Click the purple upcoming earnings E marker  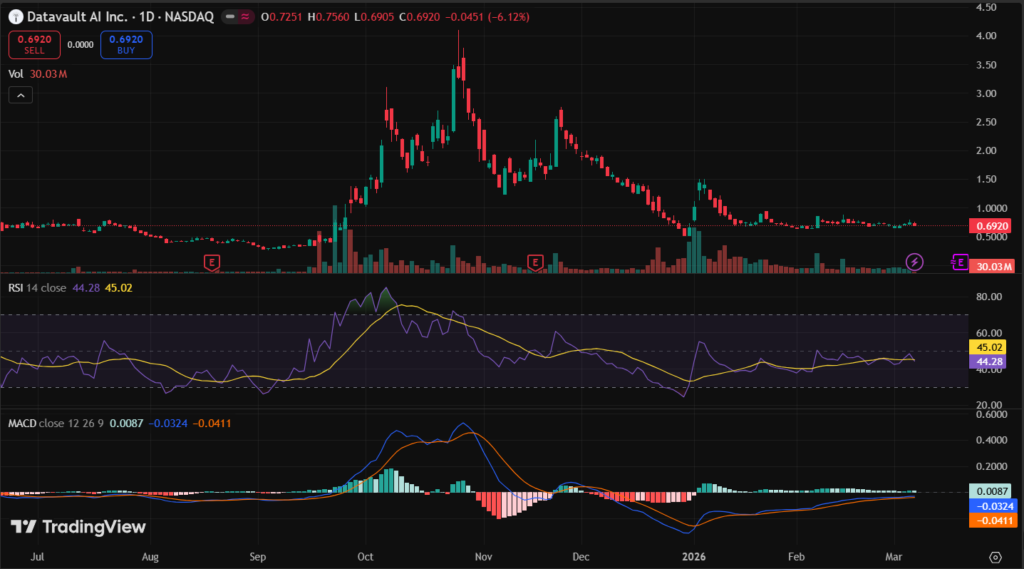point(960,262)
